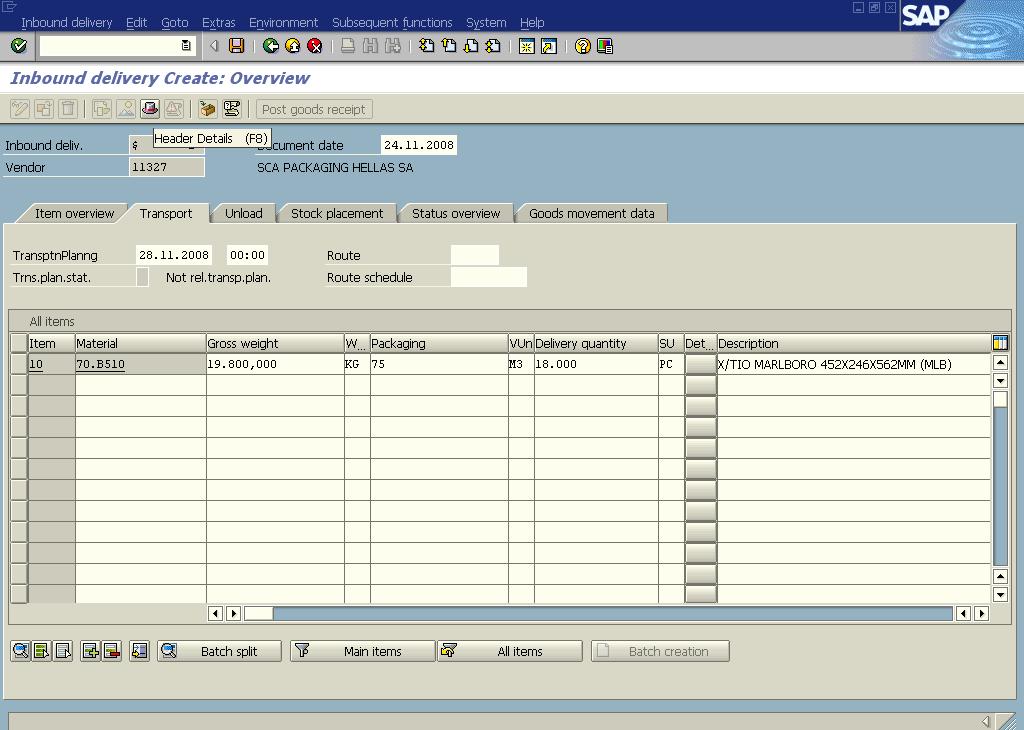1024x730 pixels.
Task: Click the Delivery quantity cell 18.000
Action: pos(596,364)
